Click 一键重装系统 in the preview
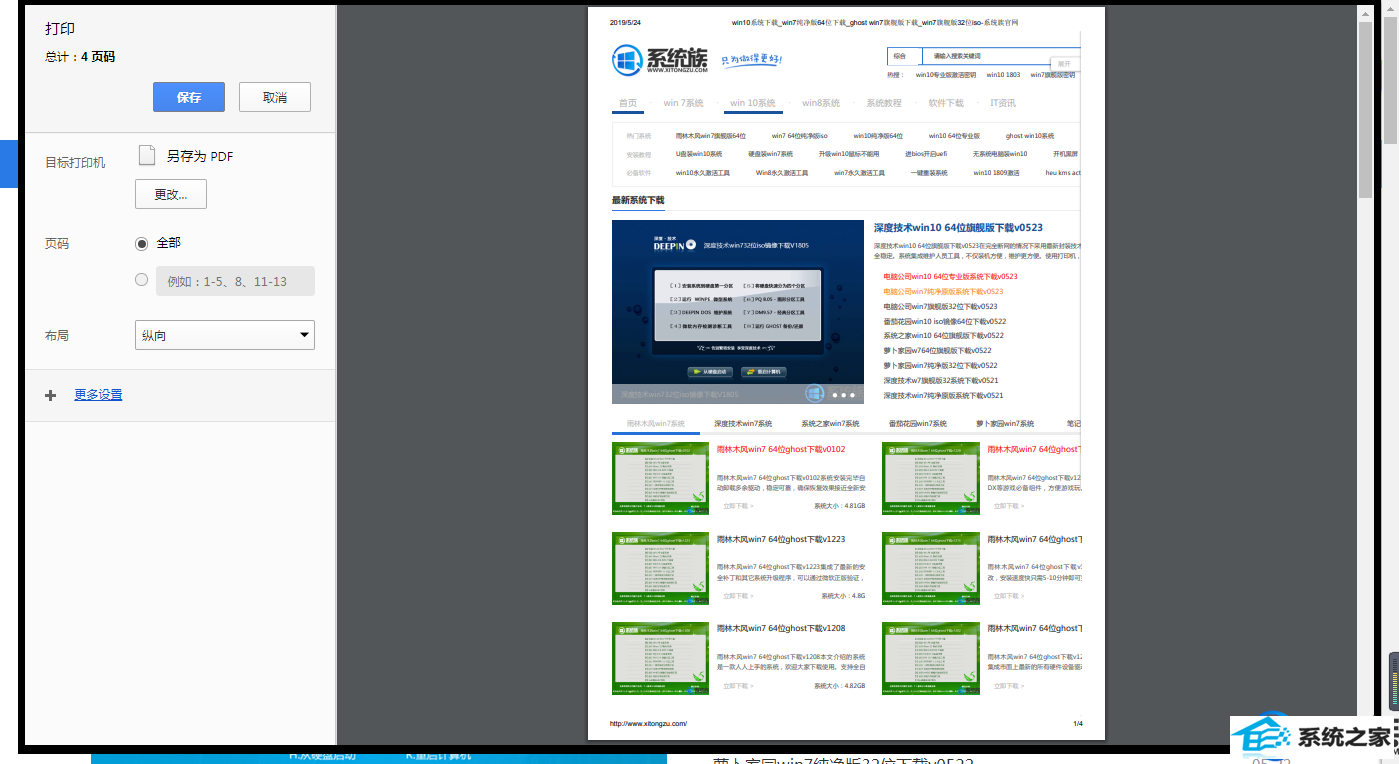Image resolution: width=1399 pixels, height=764 pixels. [929, 172]
